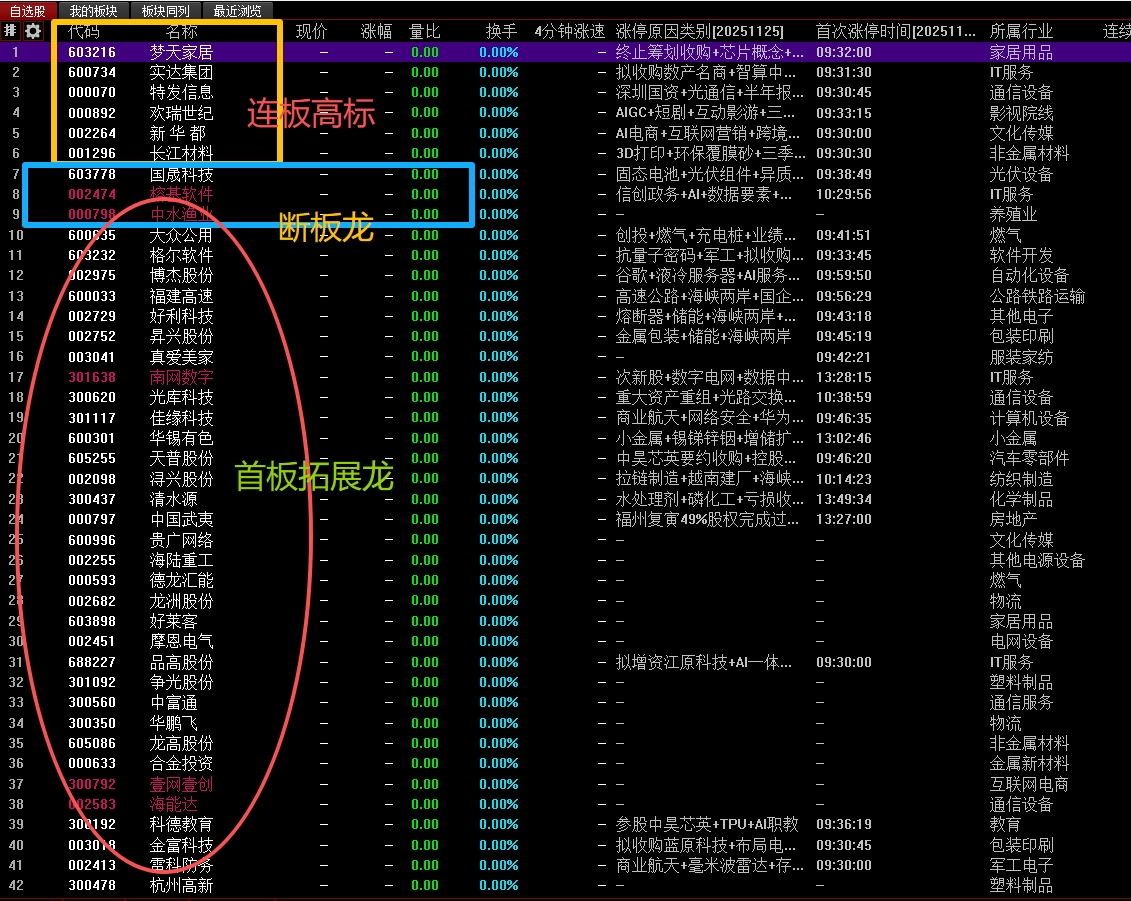
Task: Select stock row 杭州高新
Action: (566, 885)
